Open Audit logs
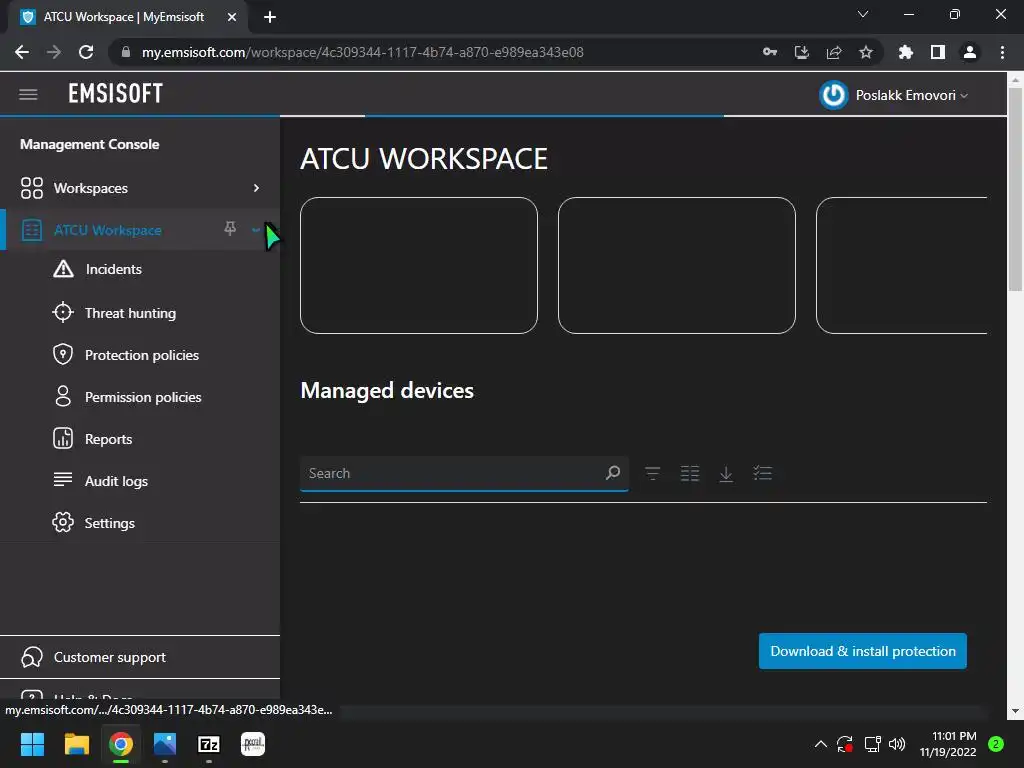 click(x=116, y=481)
